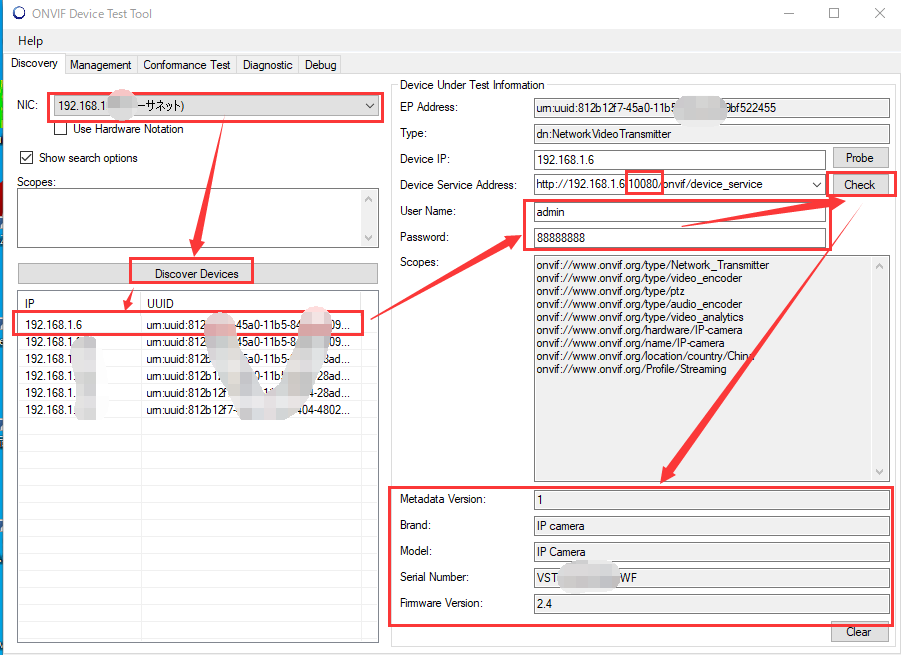The image size is (901, 655).
Task: Click the Brand field showing IP camera
Action: 711,526
